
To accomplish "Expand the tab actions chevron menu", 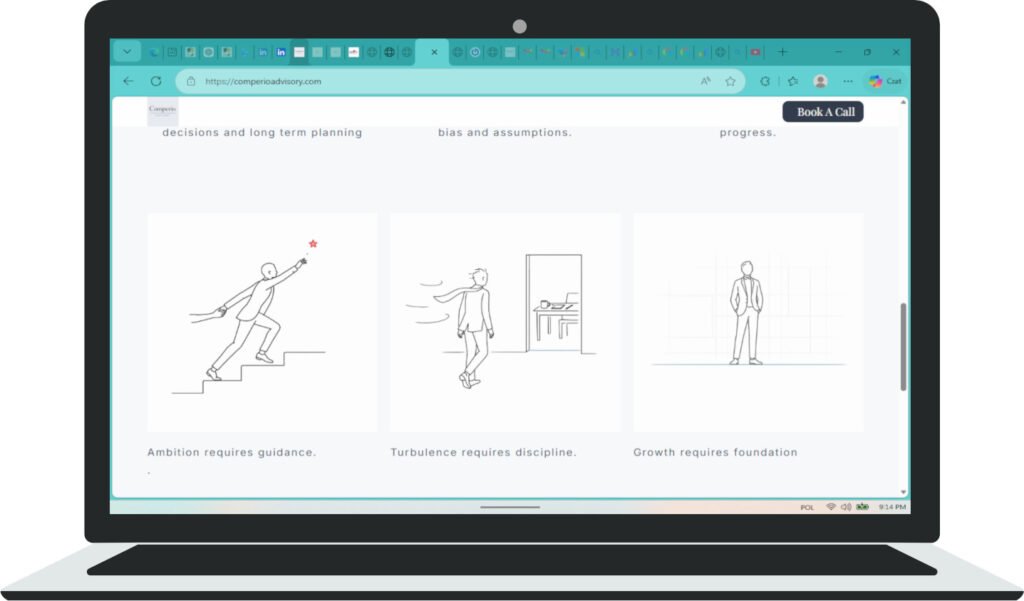I will tap(127, 52).
